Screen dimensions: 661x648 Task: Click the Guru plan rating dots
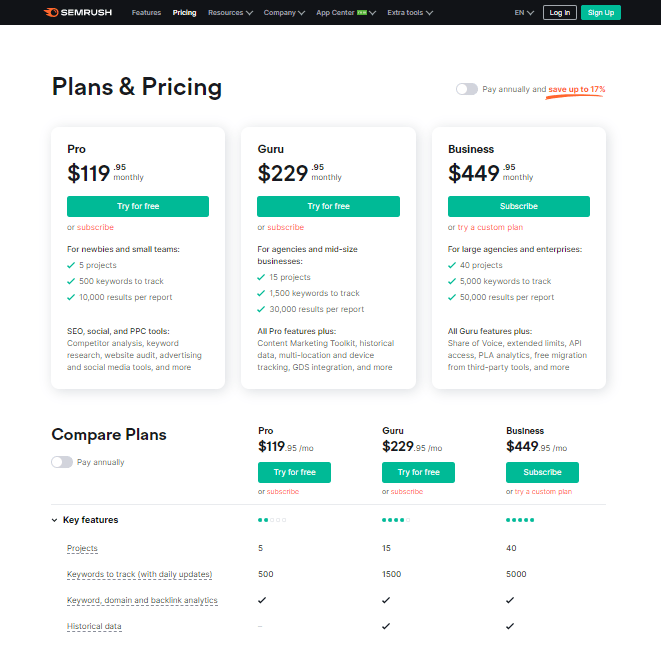point(396,520)
